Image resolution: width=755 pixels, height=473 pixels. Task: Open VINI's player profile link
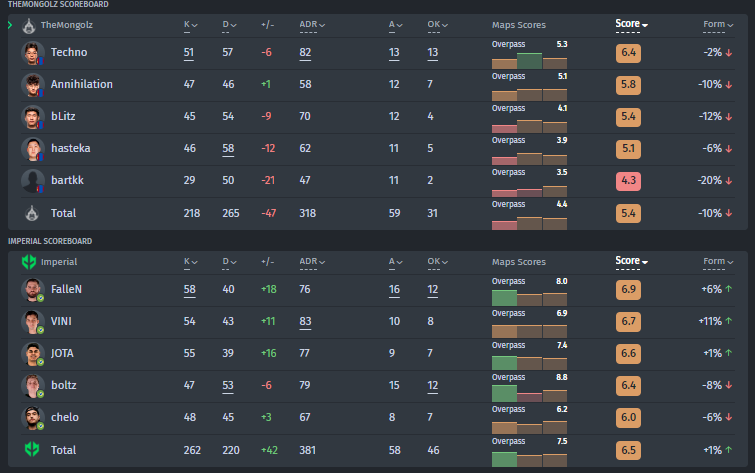(63, 322)
